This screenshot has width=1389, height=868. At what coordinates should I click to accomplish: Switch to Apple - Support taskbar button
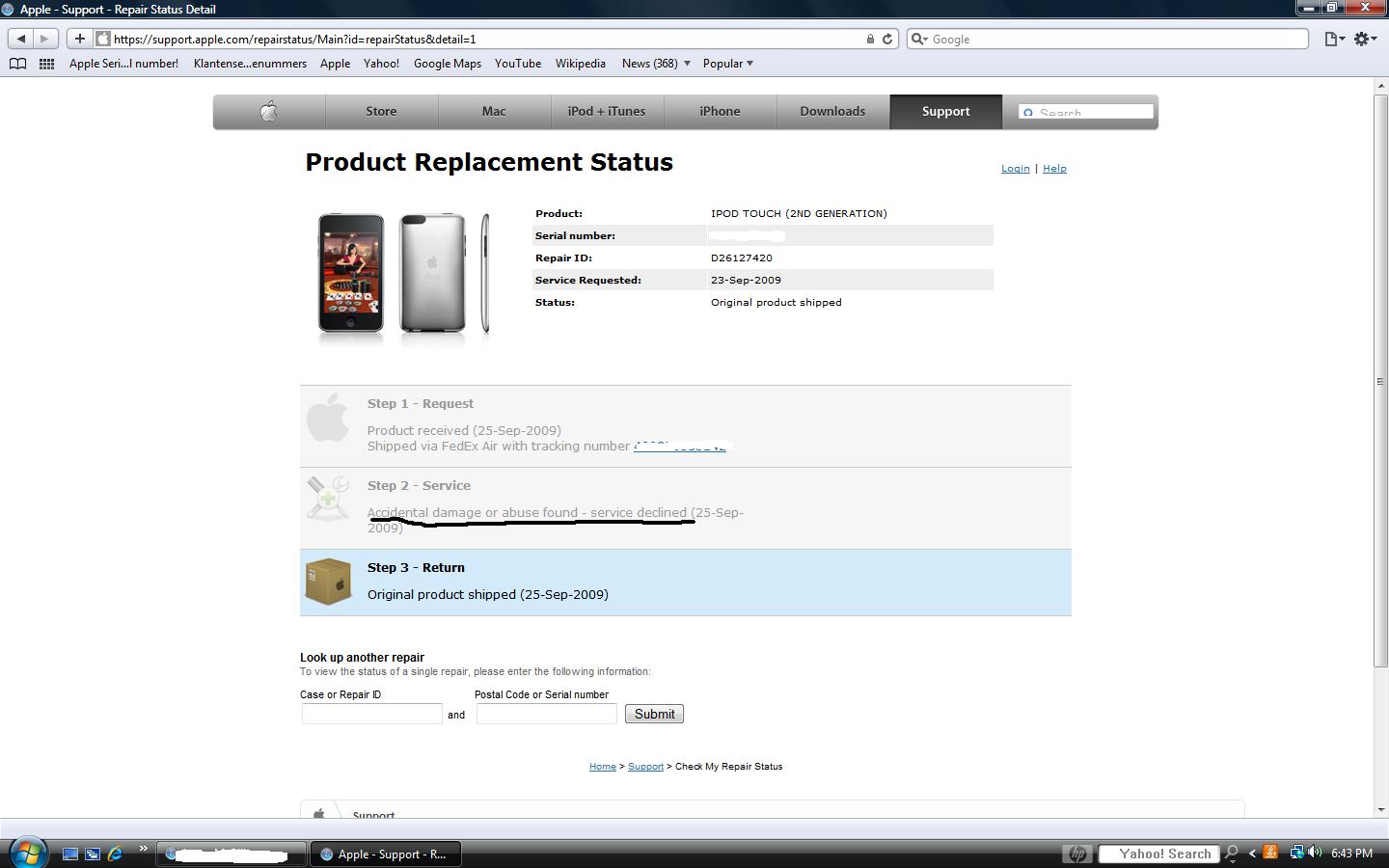[x=385, y=854]
